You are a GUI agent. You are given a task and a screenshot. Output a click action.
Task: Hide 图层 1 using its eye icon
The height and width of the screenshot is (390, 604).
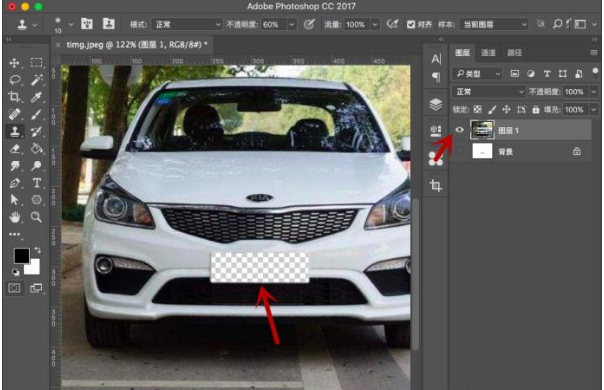pos(459,130)
